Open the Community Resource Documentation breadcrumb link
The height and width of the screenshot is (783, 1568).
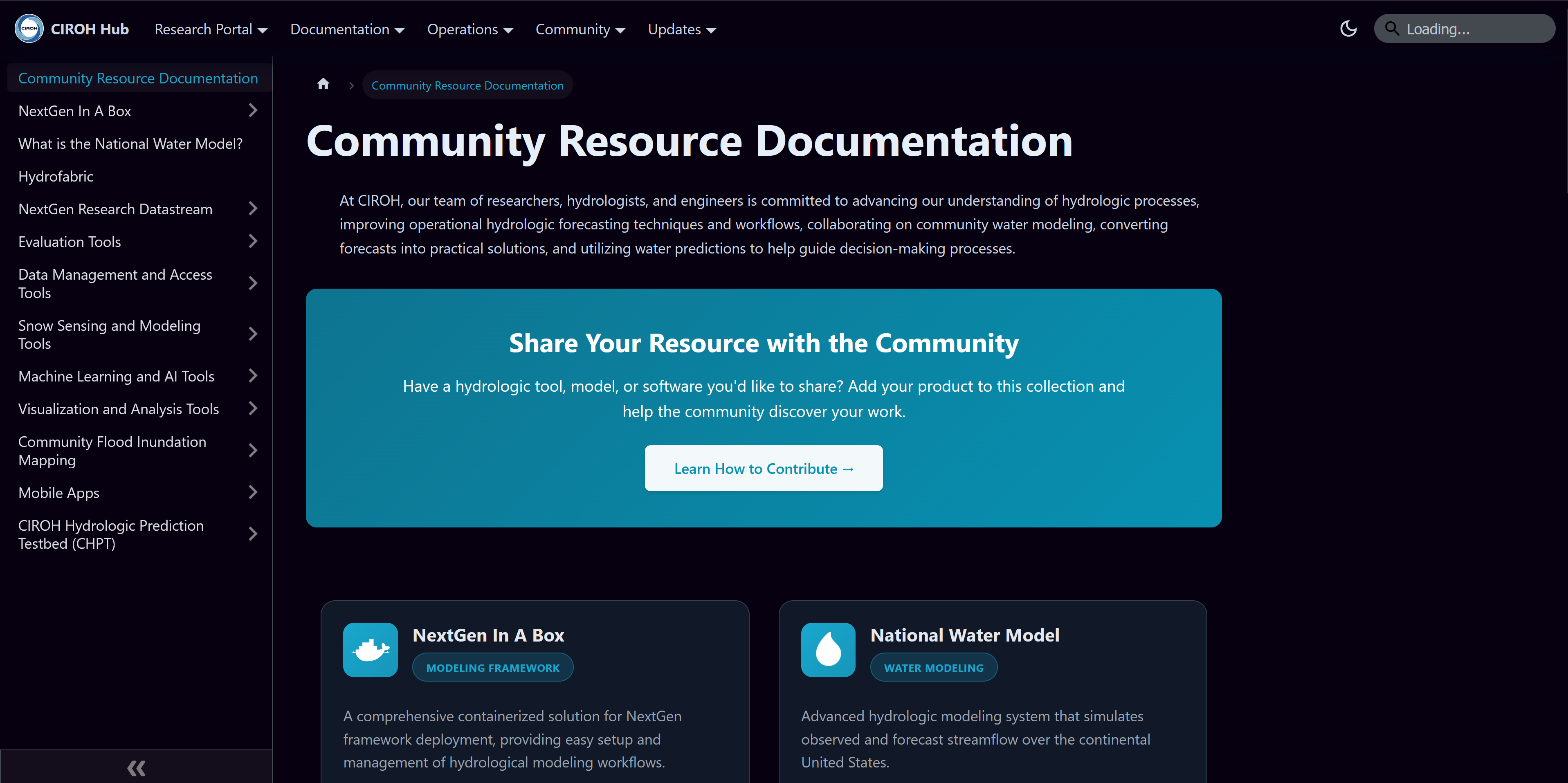pos(467,85)
